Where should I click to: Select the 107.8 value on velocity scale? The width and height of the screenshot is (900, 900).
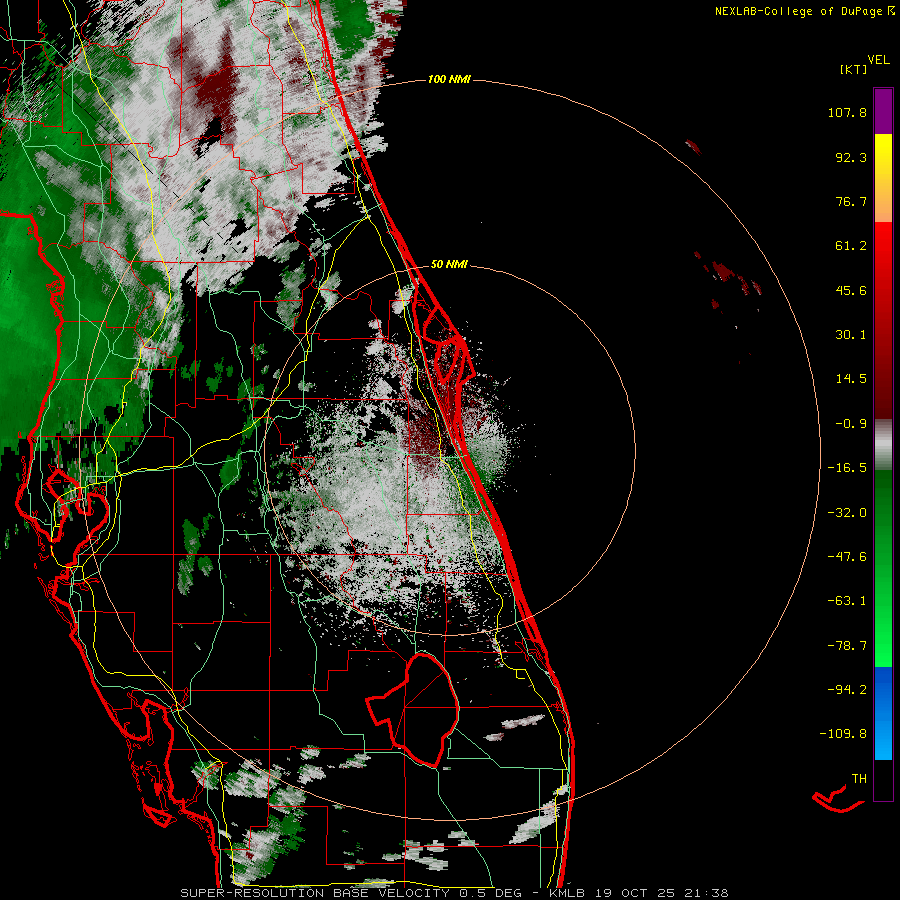(847, 112)
